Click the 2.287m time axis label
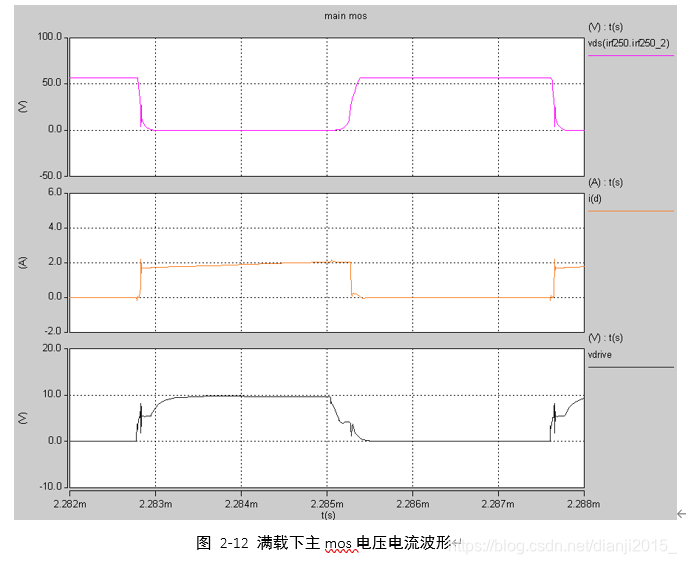Screen dimensions: 686x564 [498, 504]
